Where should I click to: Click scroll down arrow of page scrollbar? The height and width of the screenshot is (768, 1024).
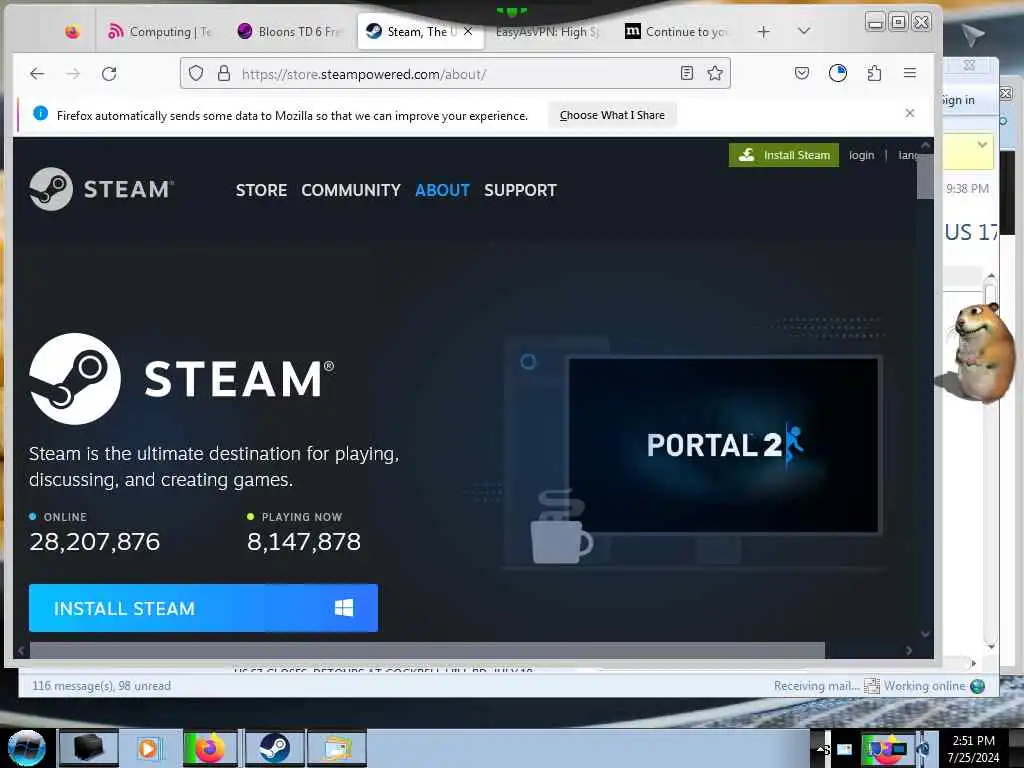(925, 634)
